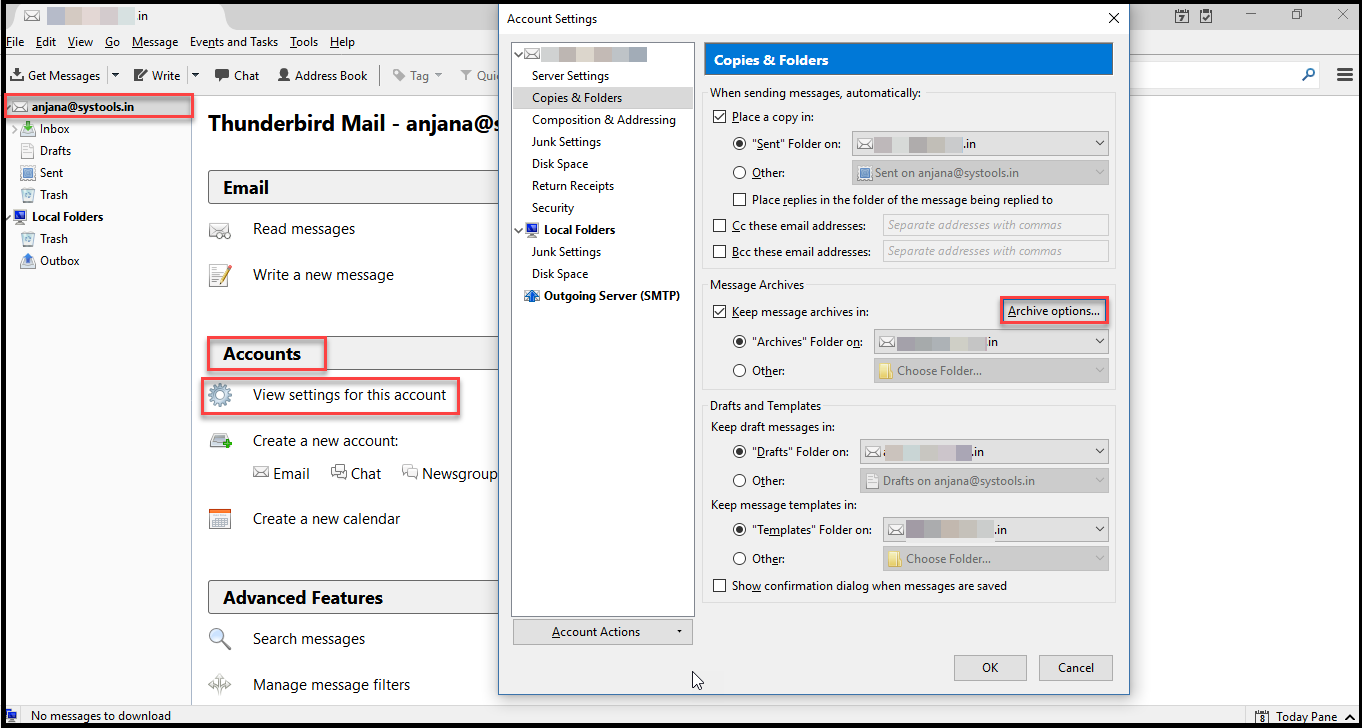This screenshot has width=1362, height=728.
Task: Select Other radio button for sent copies
Action: click(x=739, y=173)
